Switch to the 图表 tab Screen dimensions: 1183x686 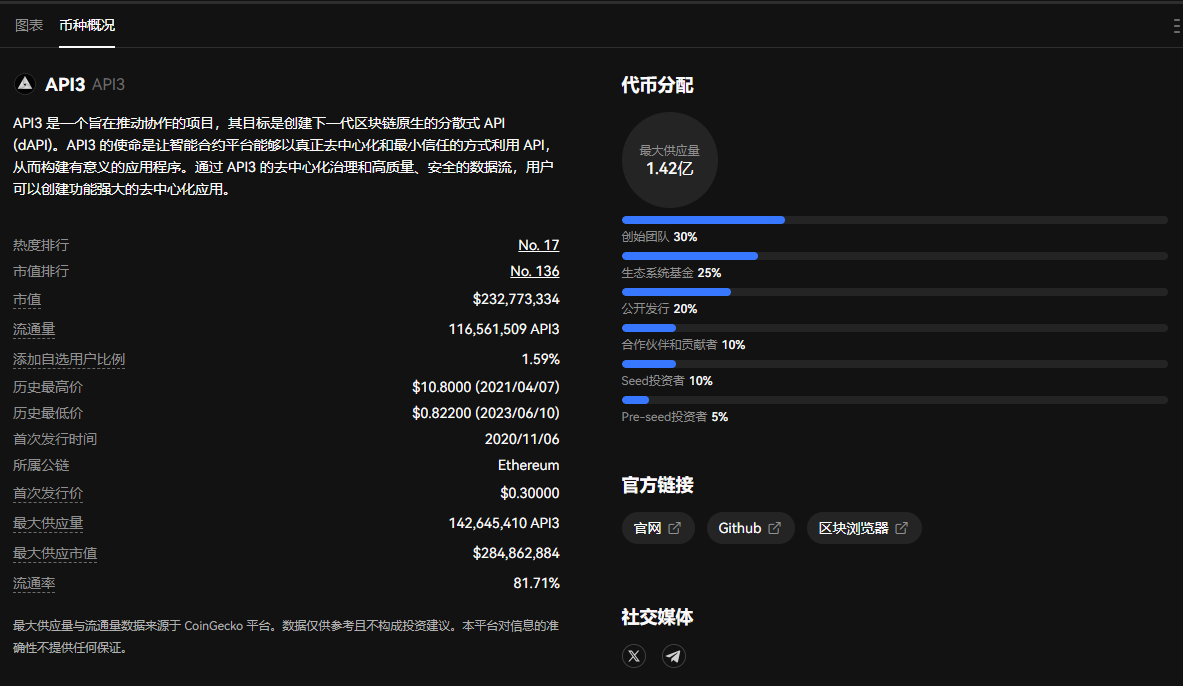[28, 27]
